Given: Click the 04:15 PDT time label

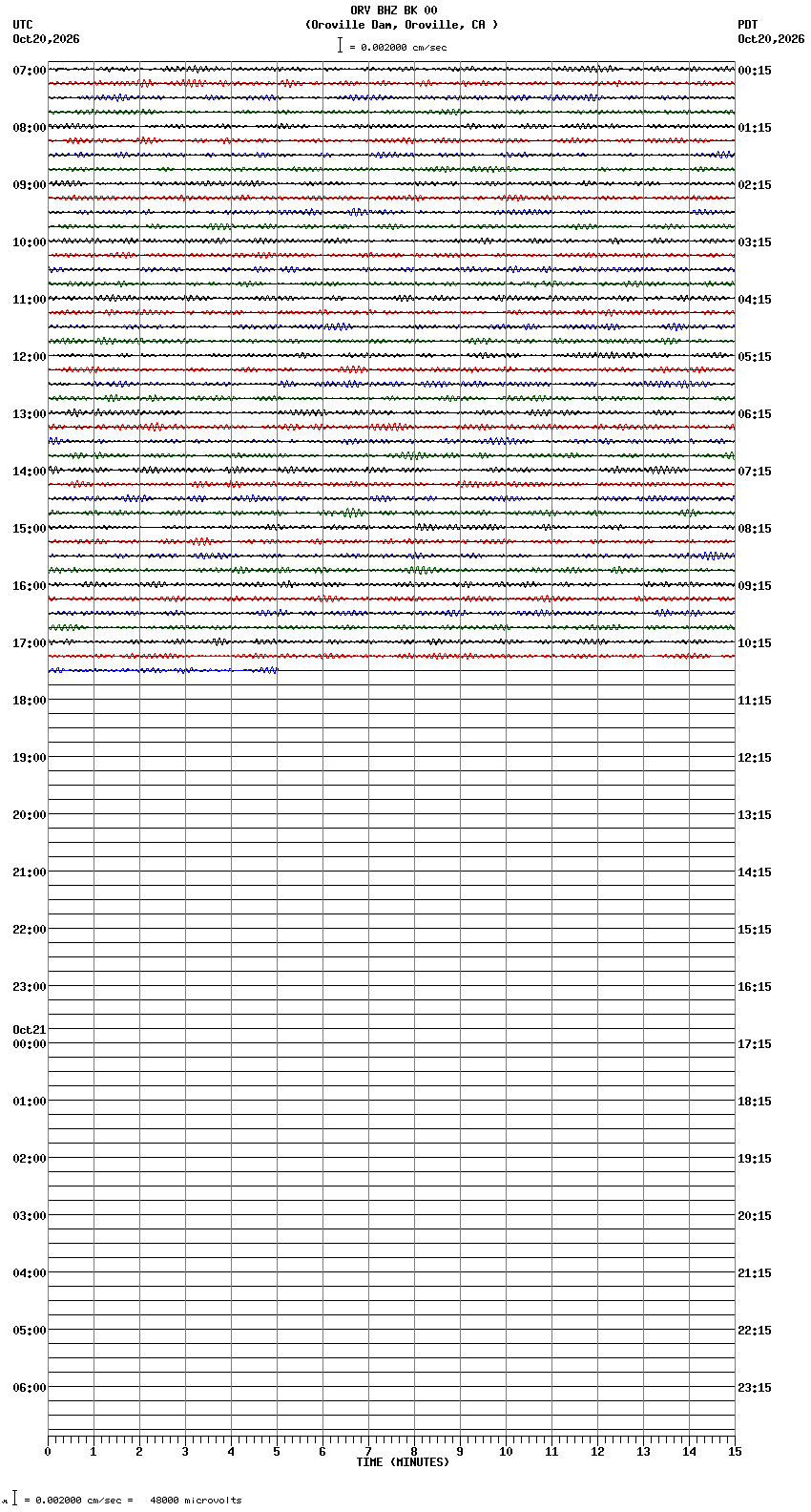Looking at the screenshot, I should coord(755,300).
